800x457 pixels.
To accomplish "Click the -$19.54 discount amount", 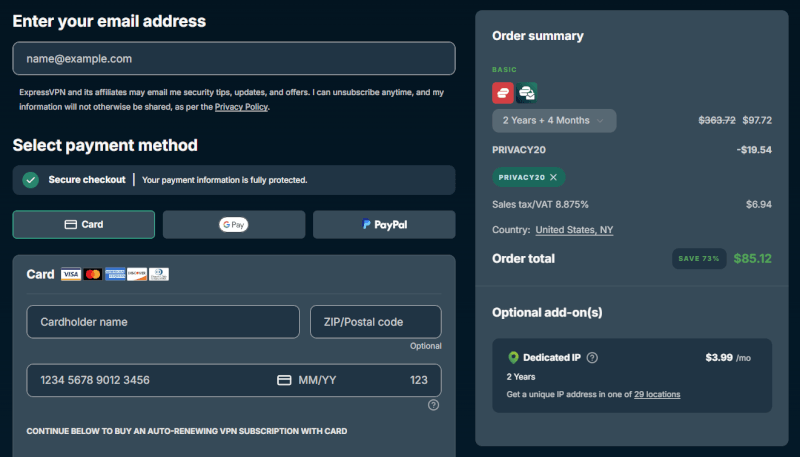I will coord(754,150).
